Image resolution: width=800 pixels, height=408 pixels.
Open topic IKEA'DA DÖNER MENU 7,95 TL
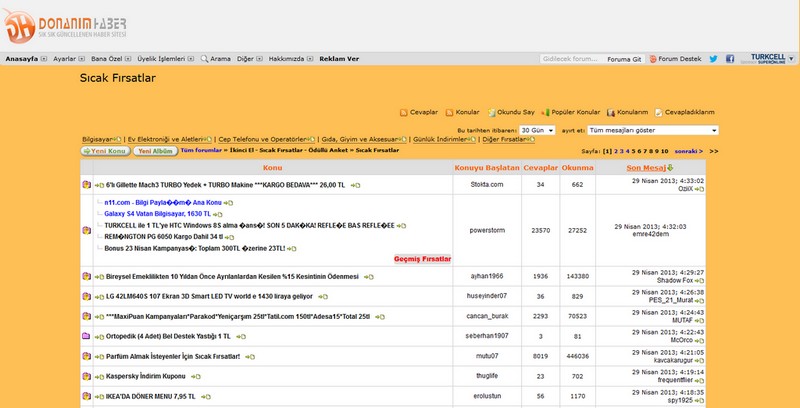(x=151, y=397)
